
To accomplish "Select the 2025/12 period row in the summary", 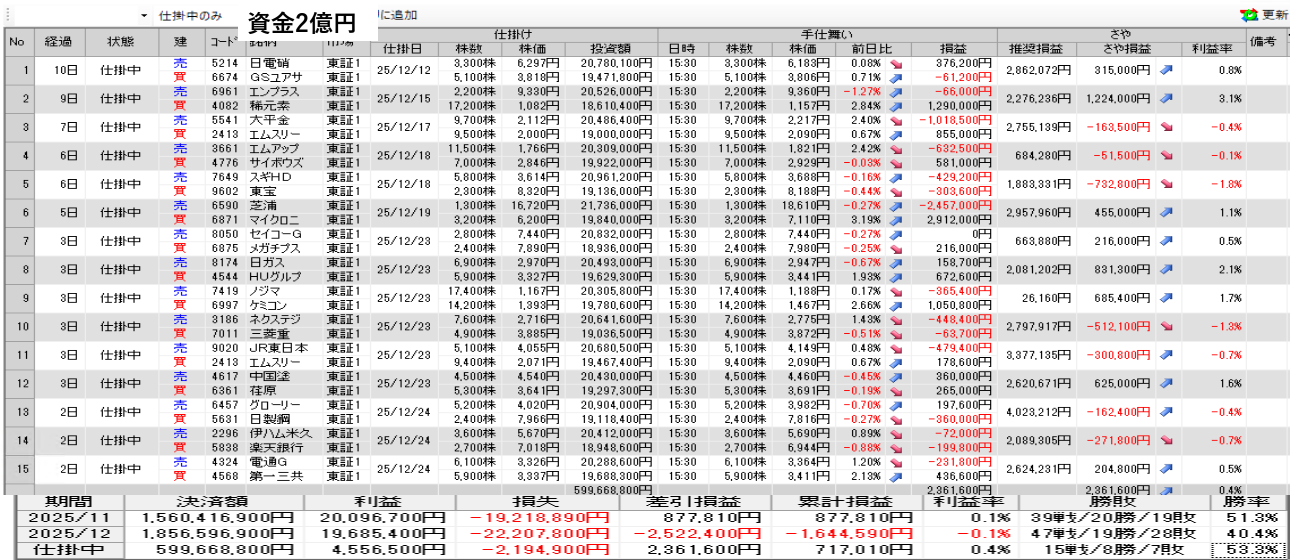I will click(x=62, y=533).
